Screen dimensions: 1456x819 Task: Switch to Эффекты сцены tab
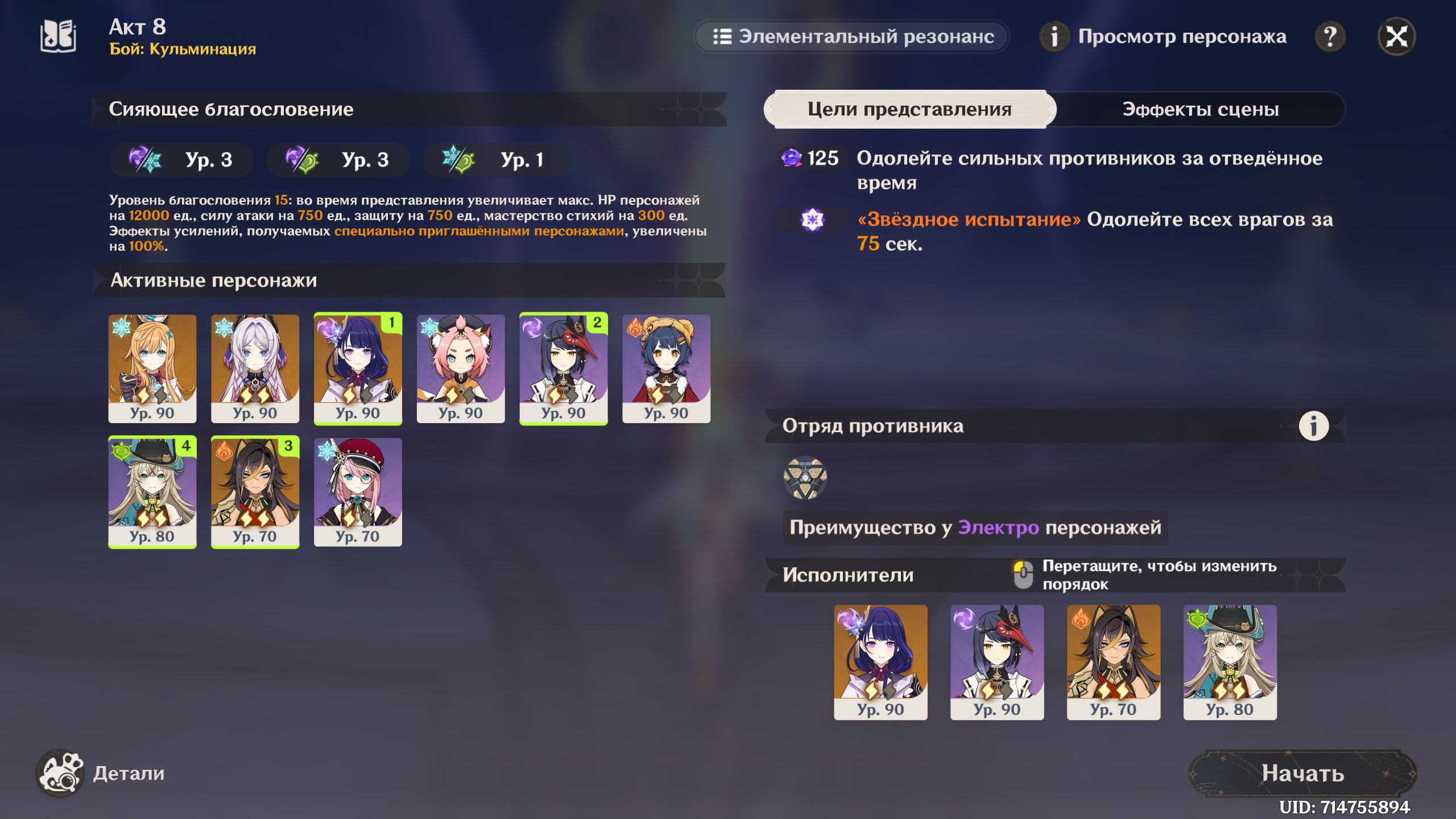1200,109
